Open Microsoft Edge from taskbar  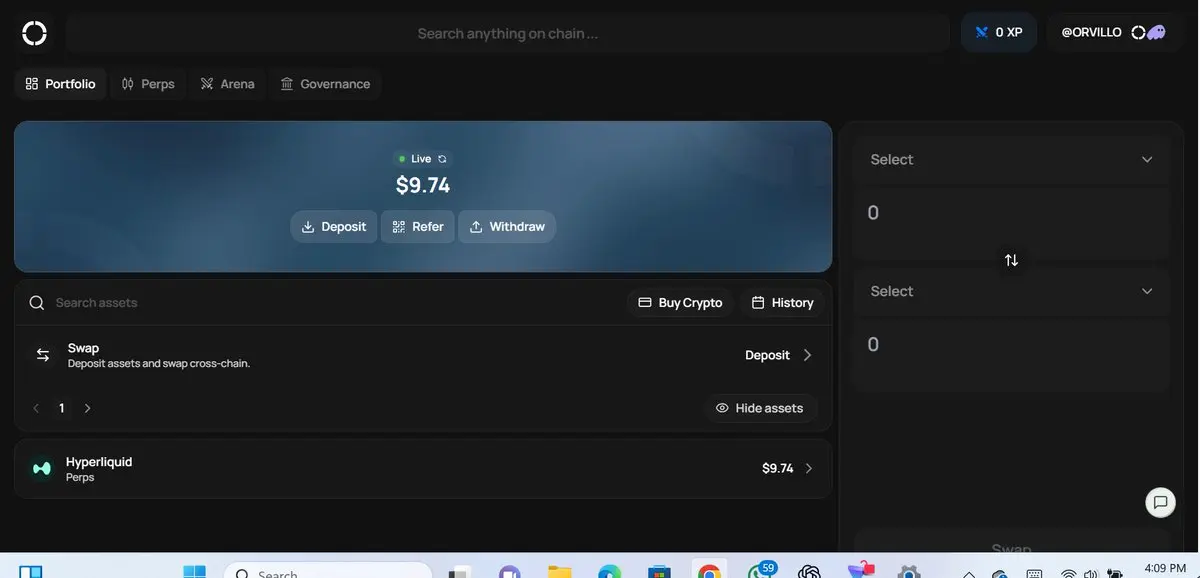coord(609,572)
